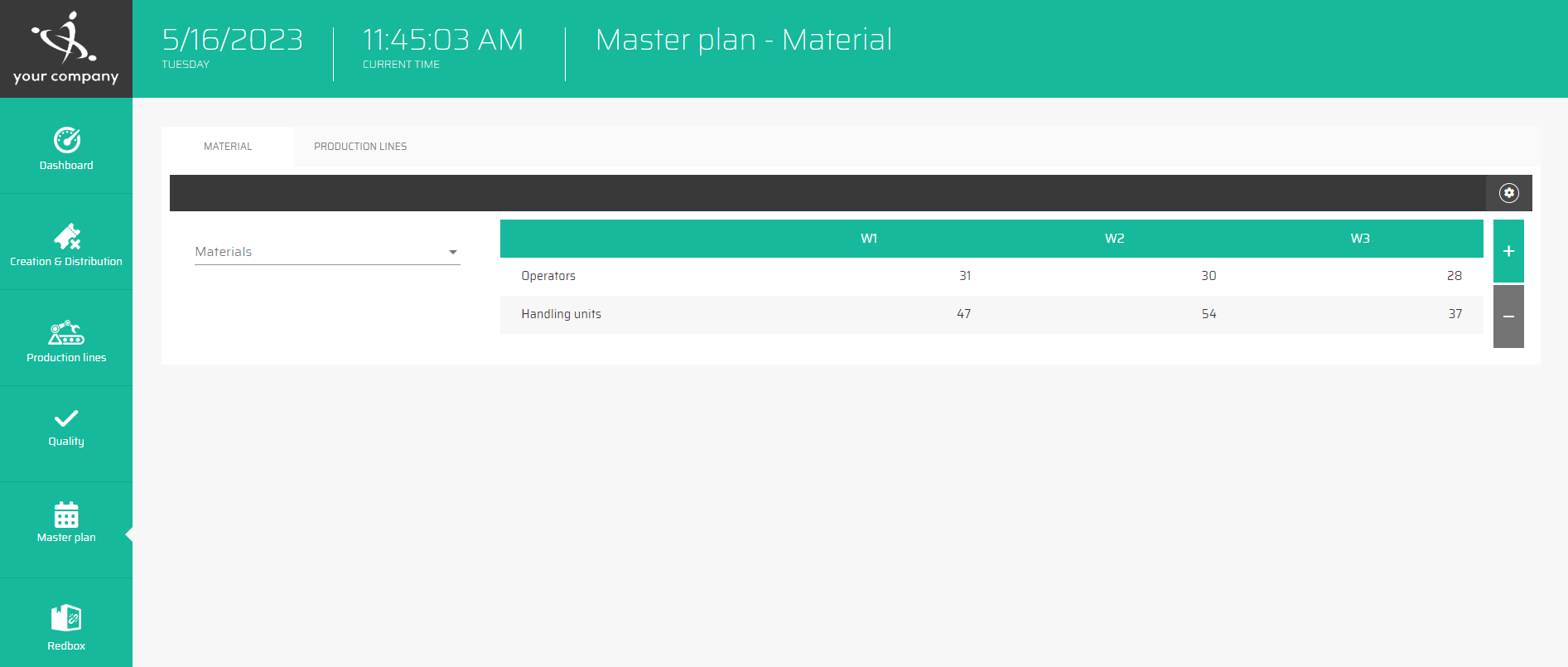Click the Master plan calendar icon
This screenshot has width=1568, height=667.
click(x=66, y=515)
